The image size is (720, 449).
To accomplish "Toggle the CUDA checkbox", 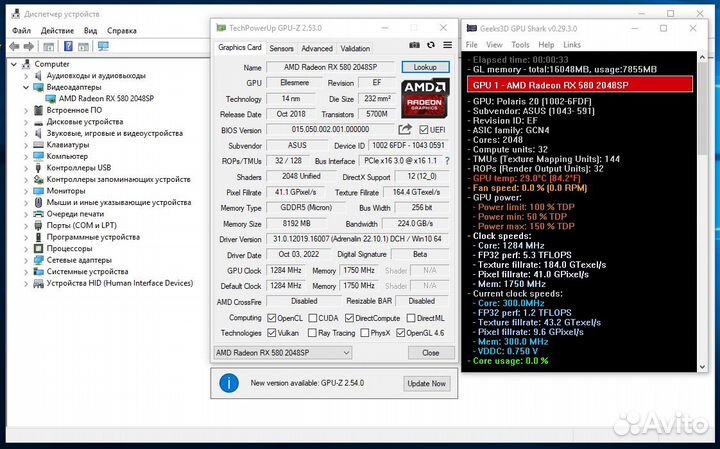I will tap(313, 318).
